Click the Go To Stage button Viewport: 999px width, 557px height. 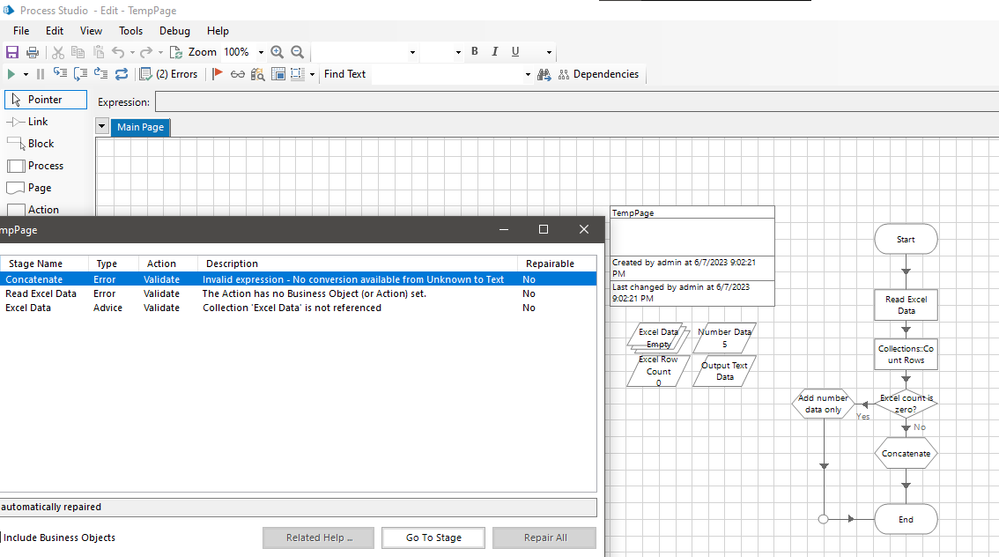433,538
